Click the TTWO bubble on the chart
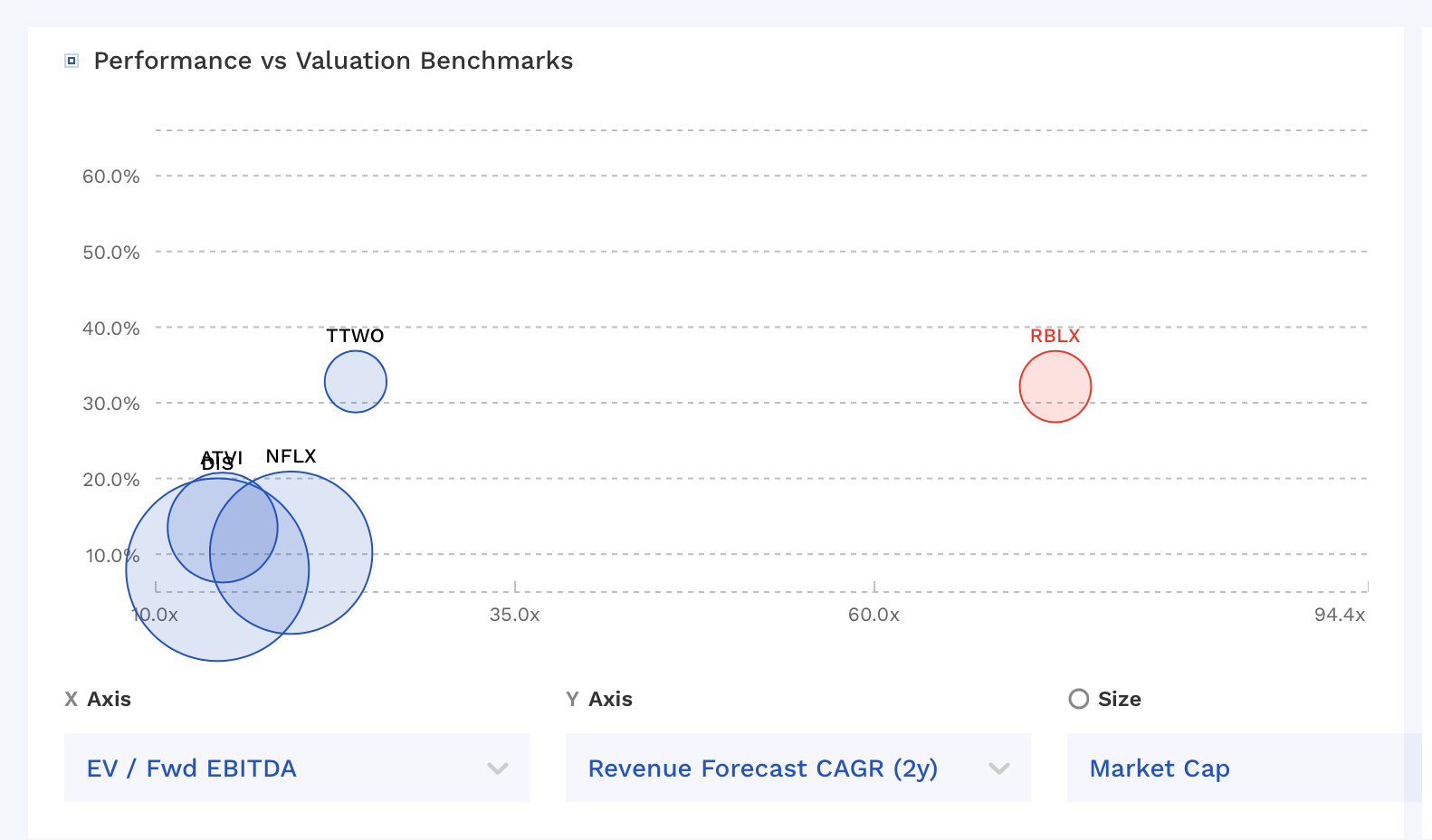 point(356,382)
